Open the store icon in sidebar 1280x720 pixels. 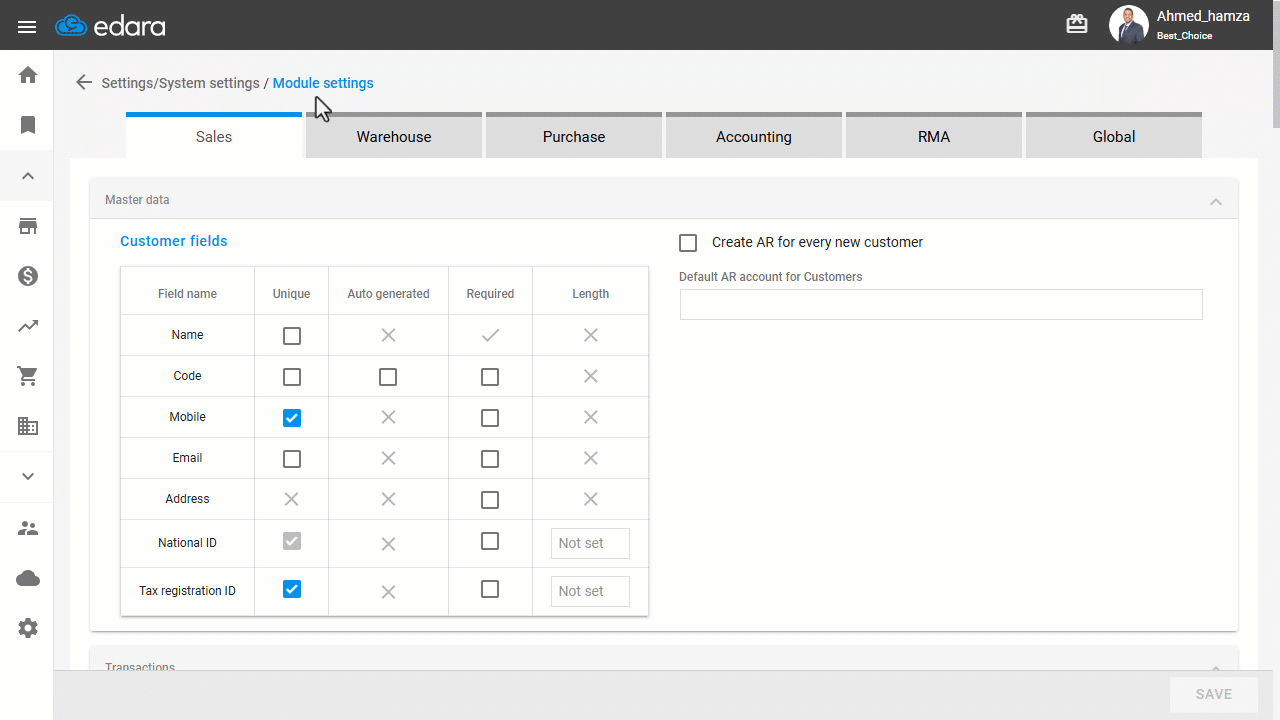(x=28, y=226)
